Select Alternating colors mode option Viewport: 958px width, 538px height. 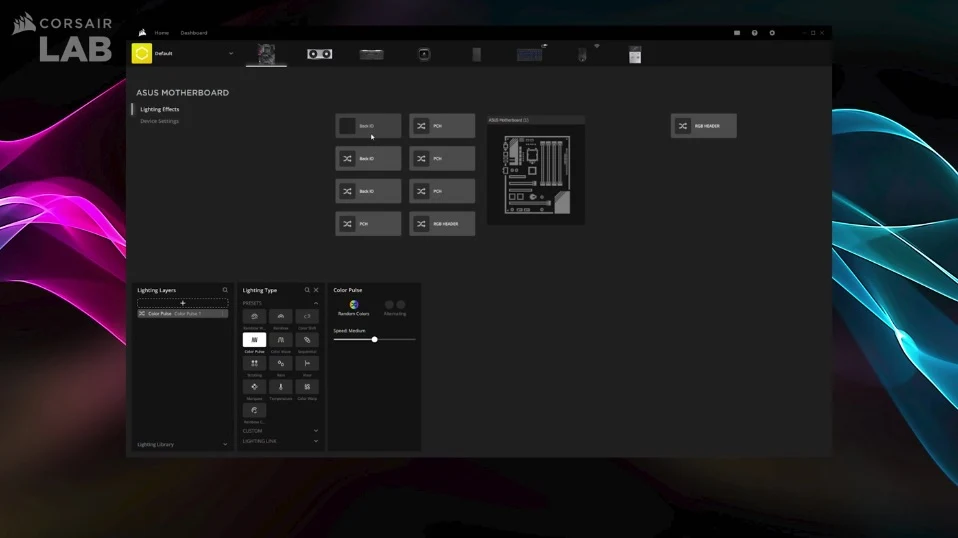click(x=395, y=308)
